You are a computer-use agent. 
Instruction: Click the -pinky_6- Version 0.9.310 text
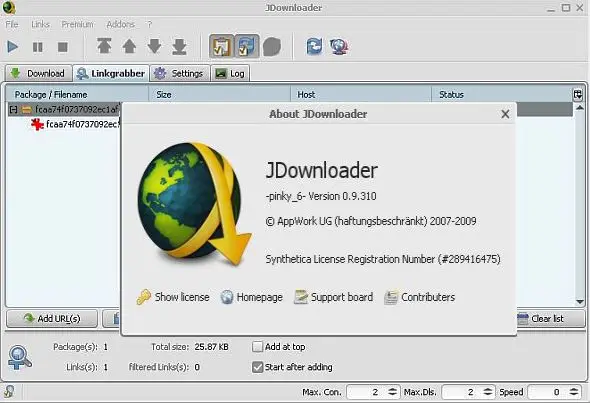pos(321,196)
